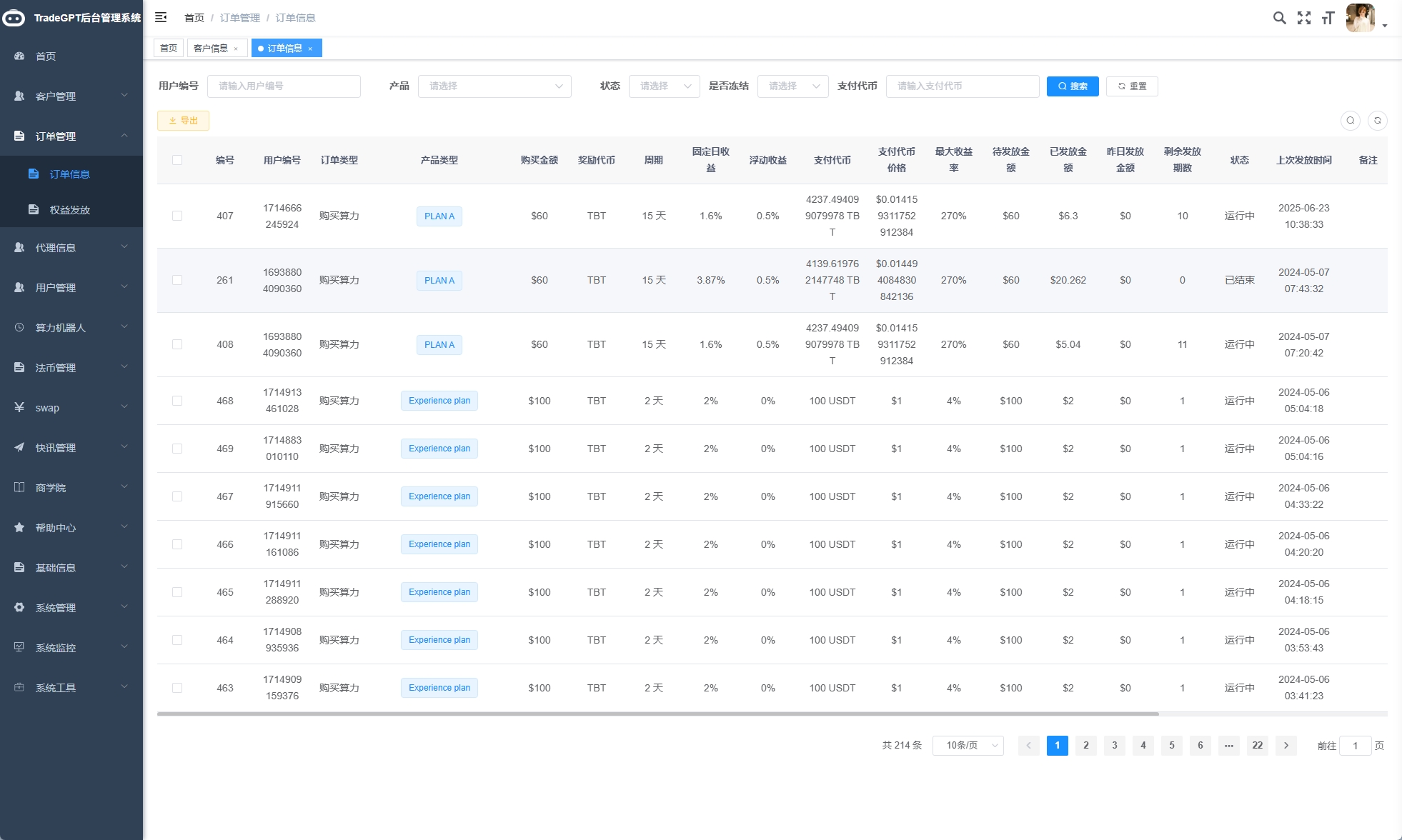The width and height of the screenshot is (1402, 840).
Task: Open the header search magnifier icon
Action: (x=1279, y=18)
